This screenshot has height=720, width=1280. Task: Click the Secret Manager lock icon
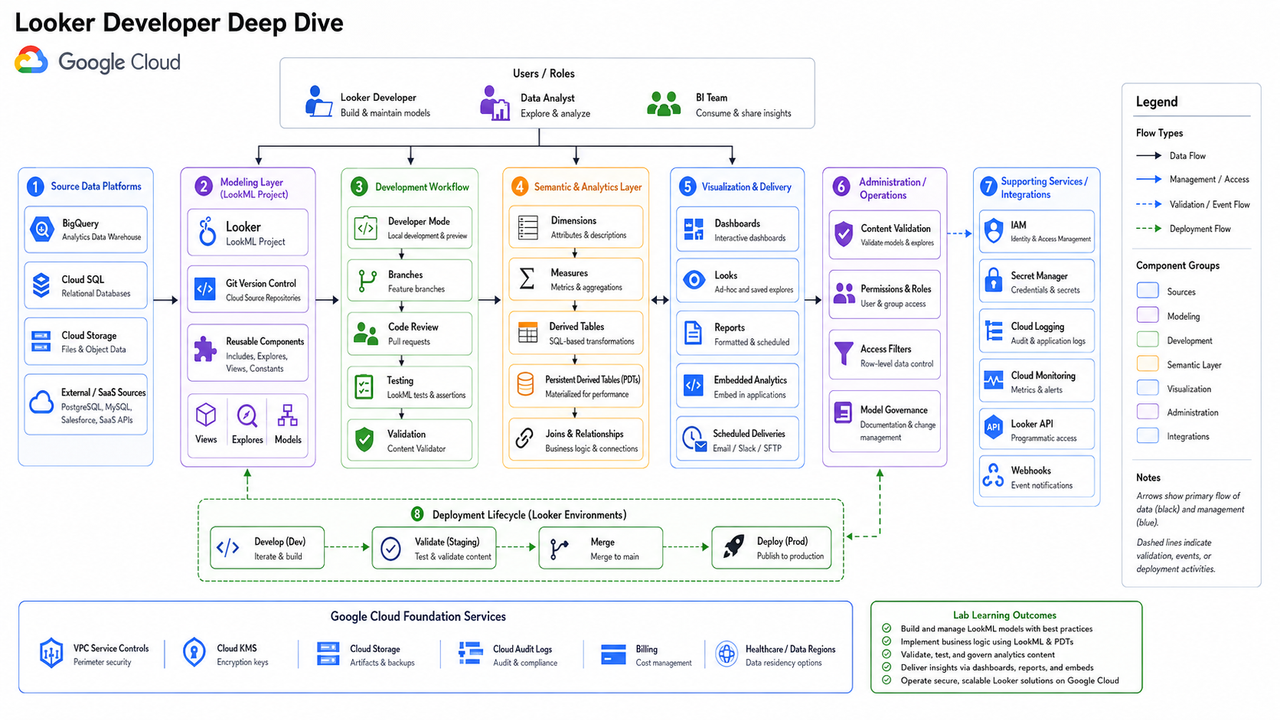point(993,282)
